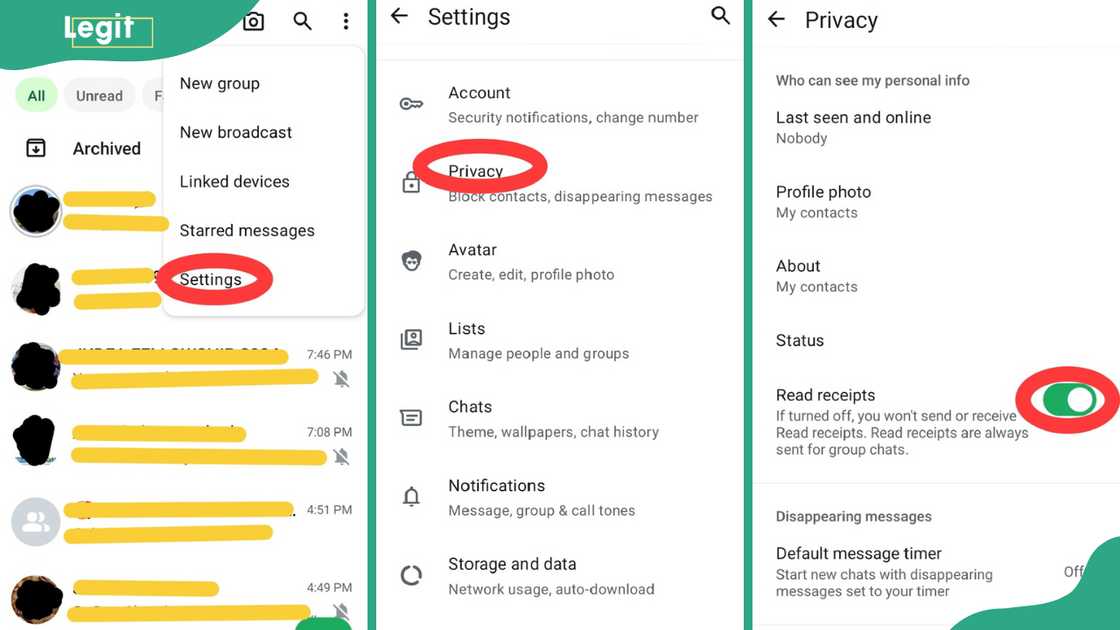
Task: Select the All chat filter chip
Action: point(36,96)
